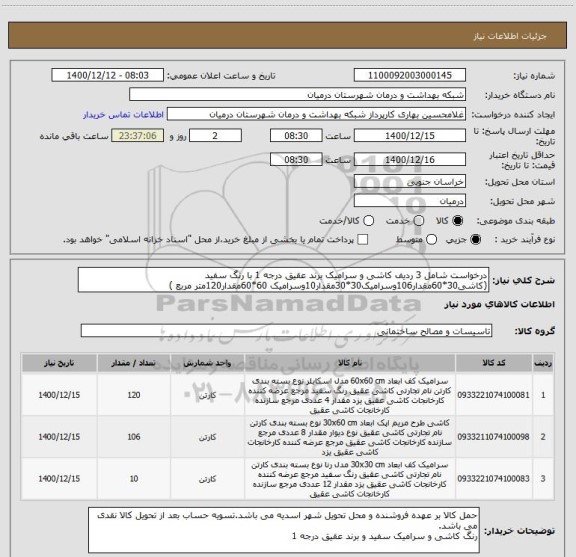The height and width of the screenshot is (557, 576).
Task: Click the remaining days field showing 2
Action: point(215,136)
